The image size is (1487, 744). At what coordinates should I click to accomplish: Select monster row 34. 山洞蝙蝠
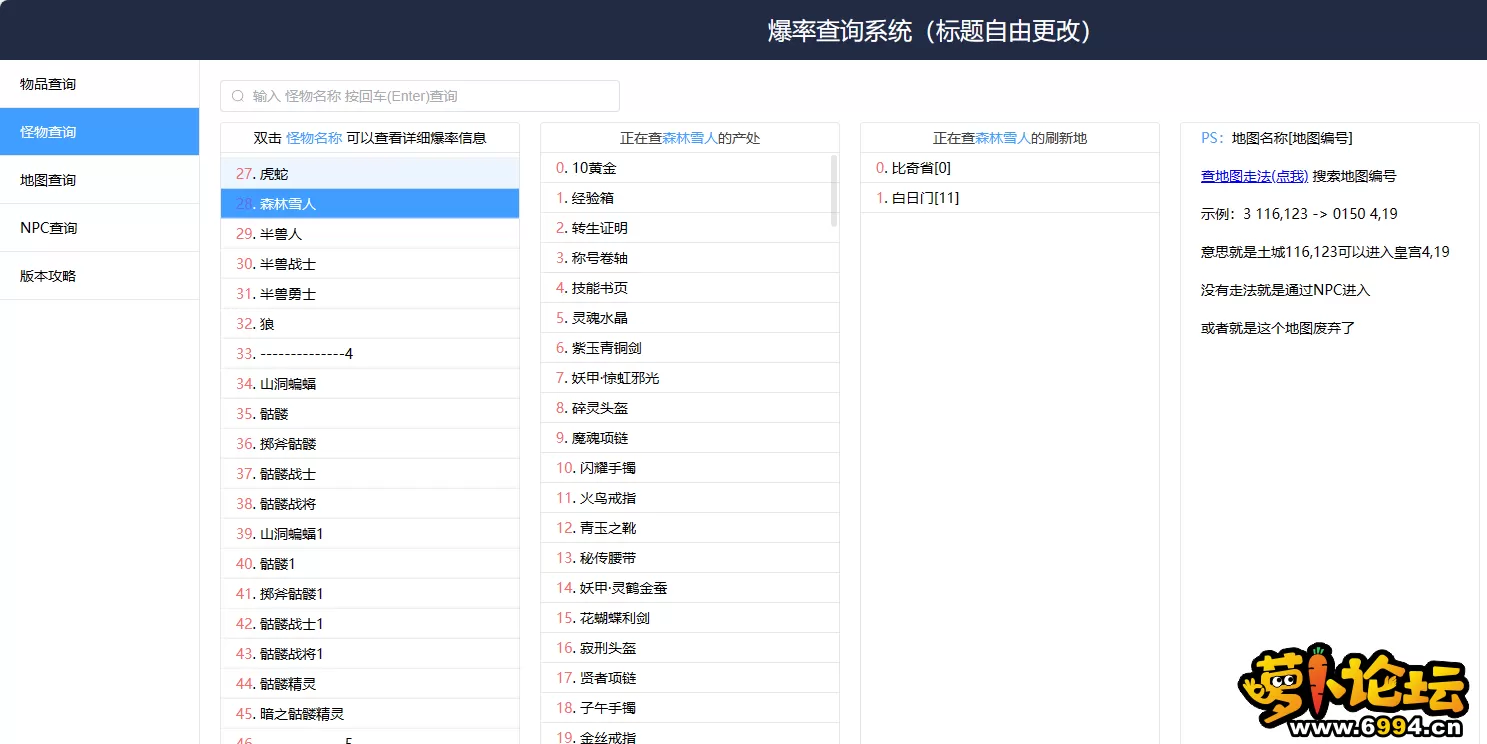click(370, 384)
